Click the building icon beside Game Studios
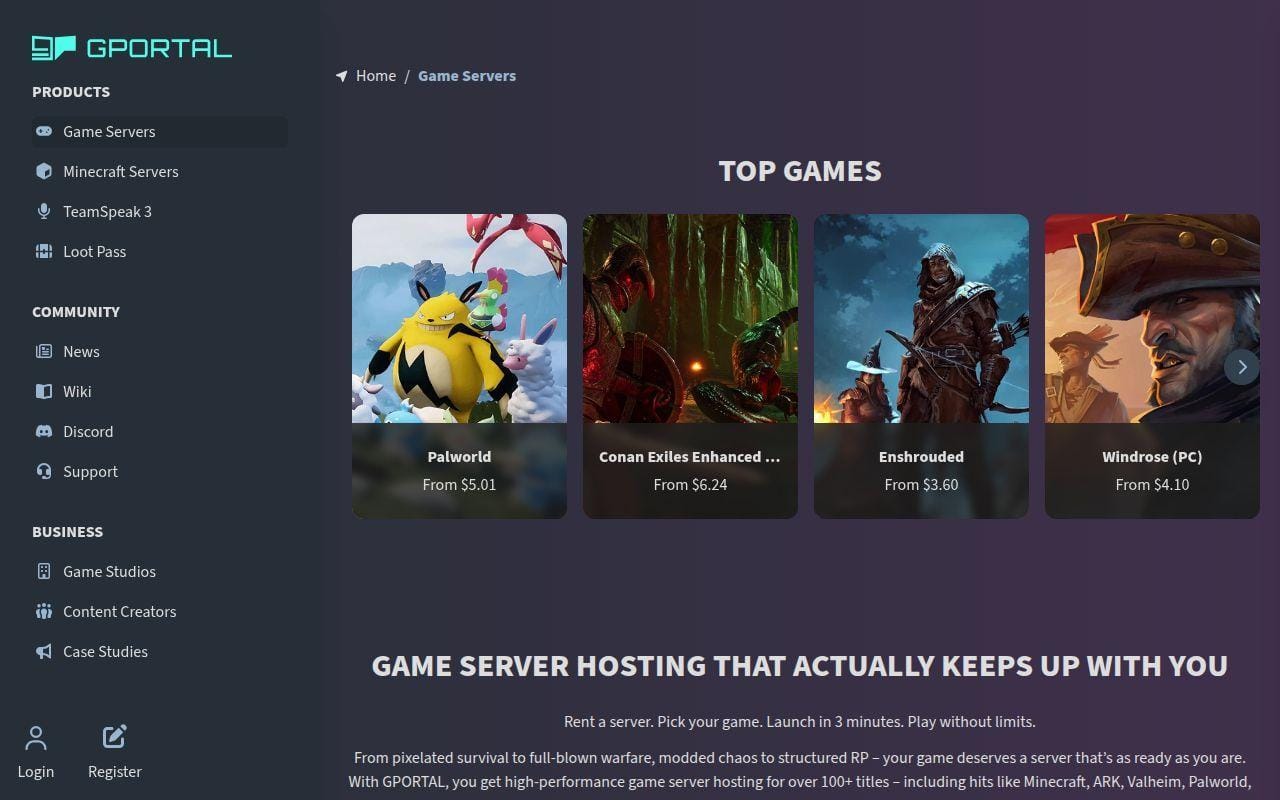This screenshot has height=800, width=1280. click(44, 571)
